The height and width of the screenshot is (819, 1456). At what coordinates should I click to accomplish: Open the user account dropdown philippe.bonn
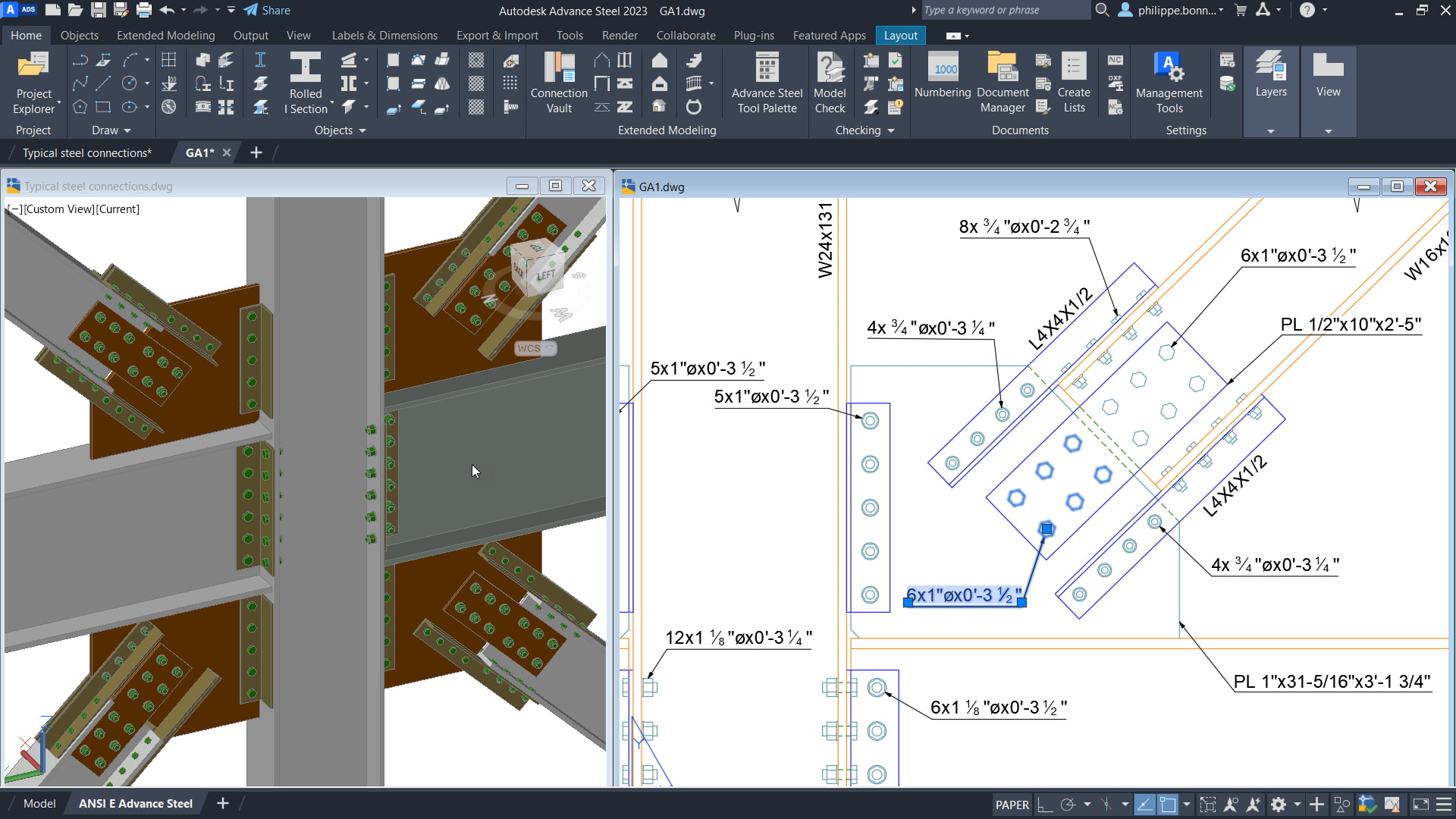coord(1172,11)
